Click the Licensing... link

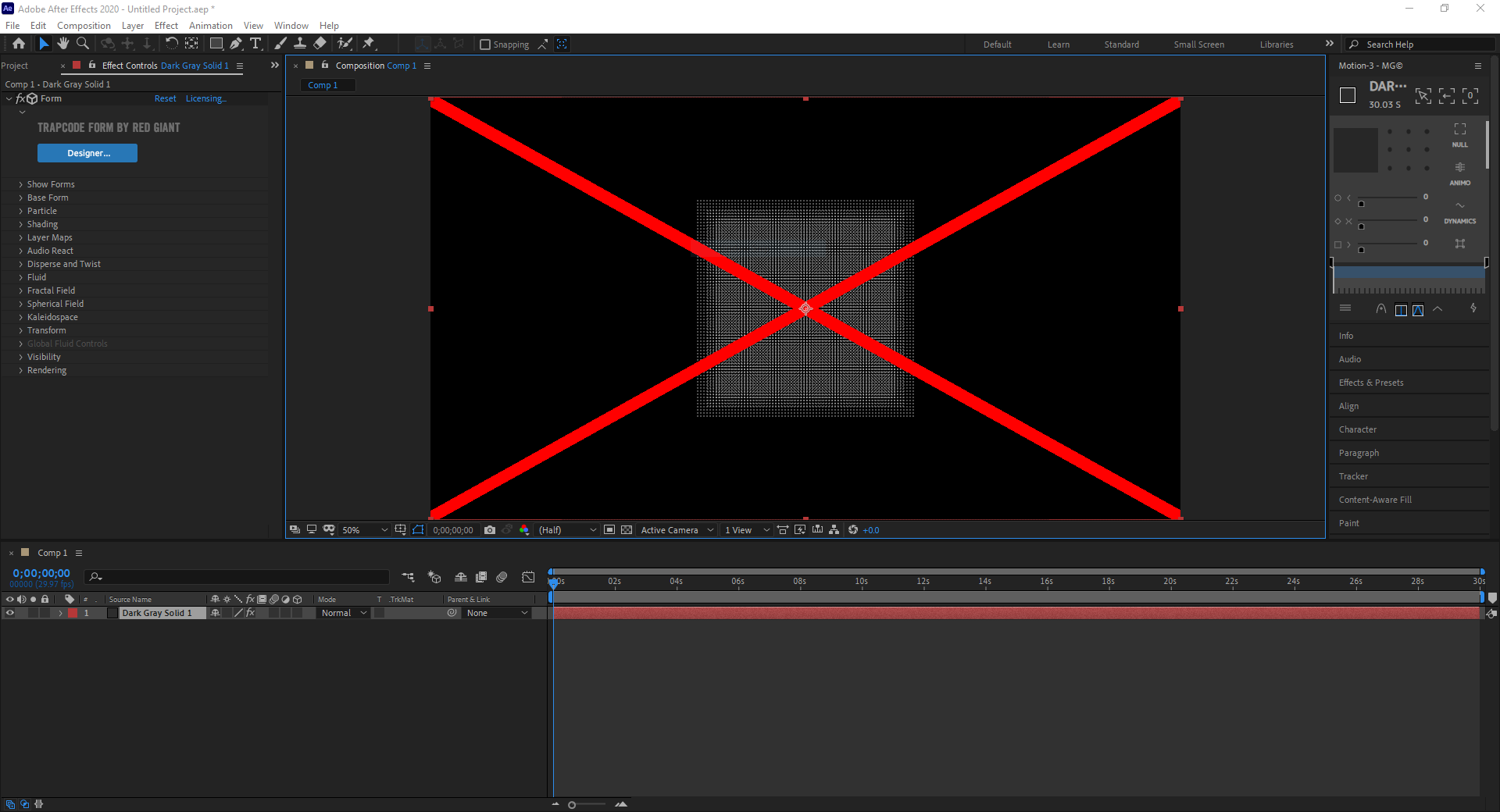206,98
